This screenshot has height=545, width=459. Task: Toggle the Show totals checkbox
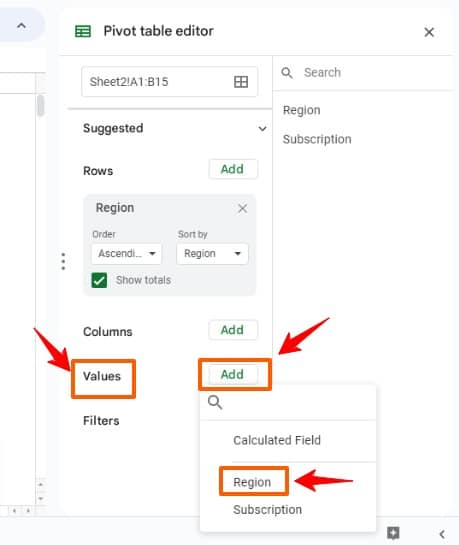tap(99, 280)
